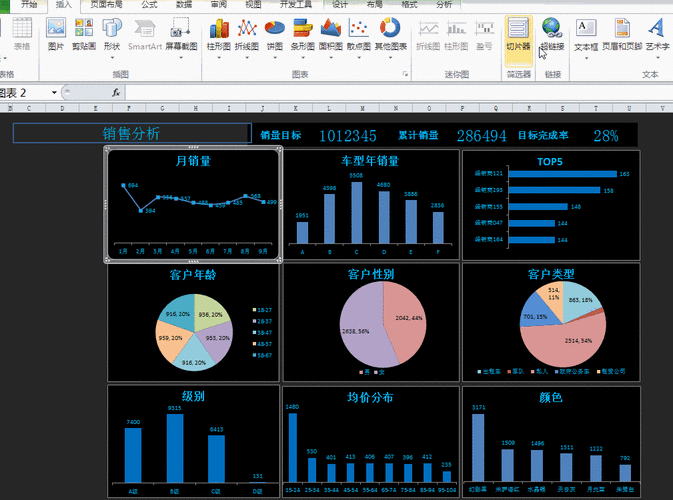Expand the 屏幕截图 screenshot dropdown
The image size is (673, 500).
[181, 58]
